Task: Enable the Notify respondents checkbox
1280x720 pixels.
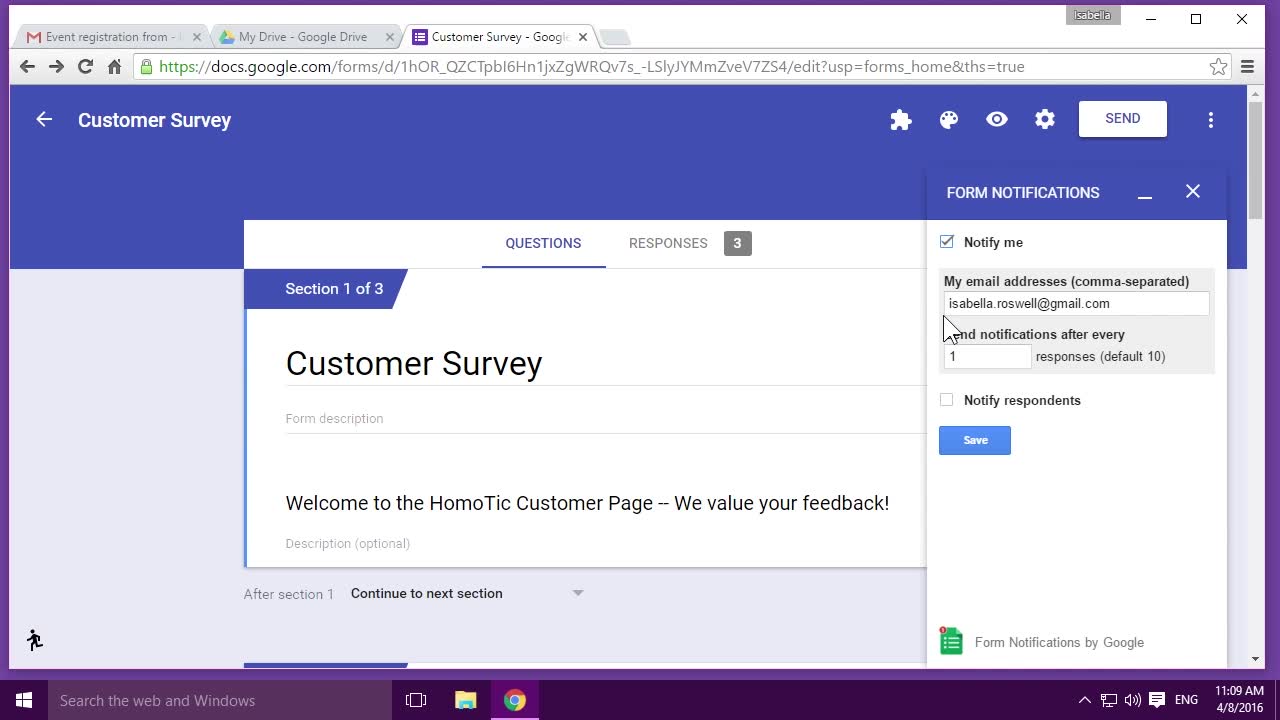Action: (x=947, y=400)
